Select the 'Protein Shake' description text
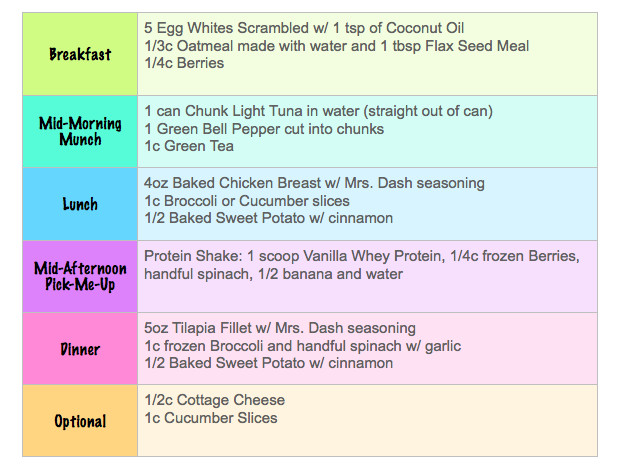This screenshot has width=621, height=470. pos(362,265)
